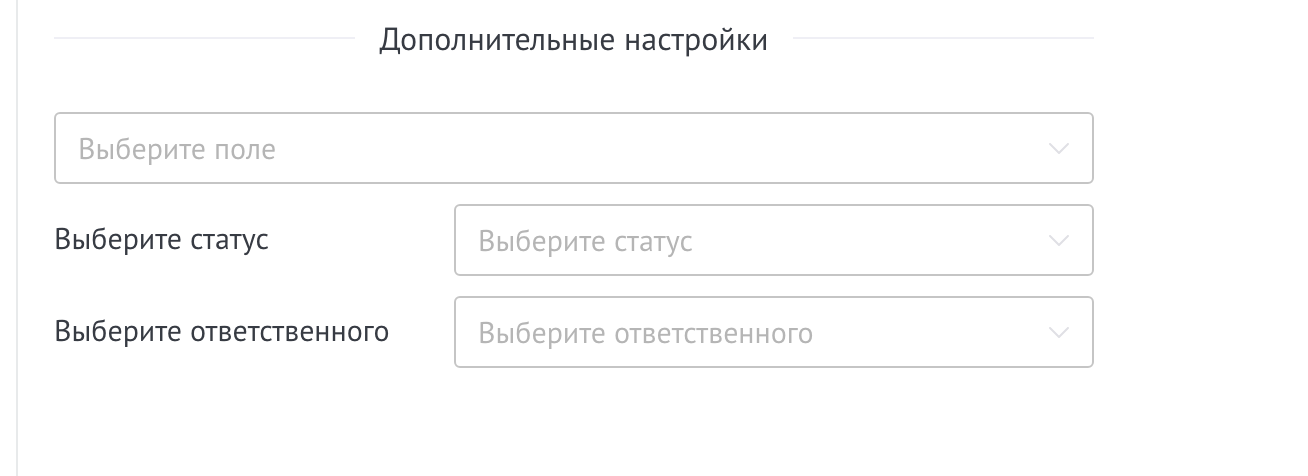This screenshot has height=476, width=1308.
Task: Click the chevron arrow in the status selector
Action: (1059, 241)
